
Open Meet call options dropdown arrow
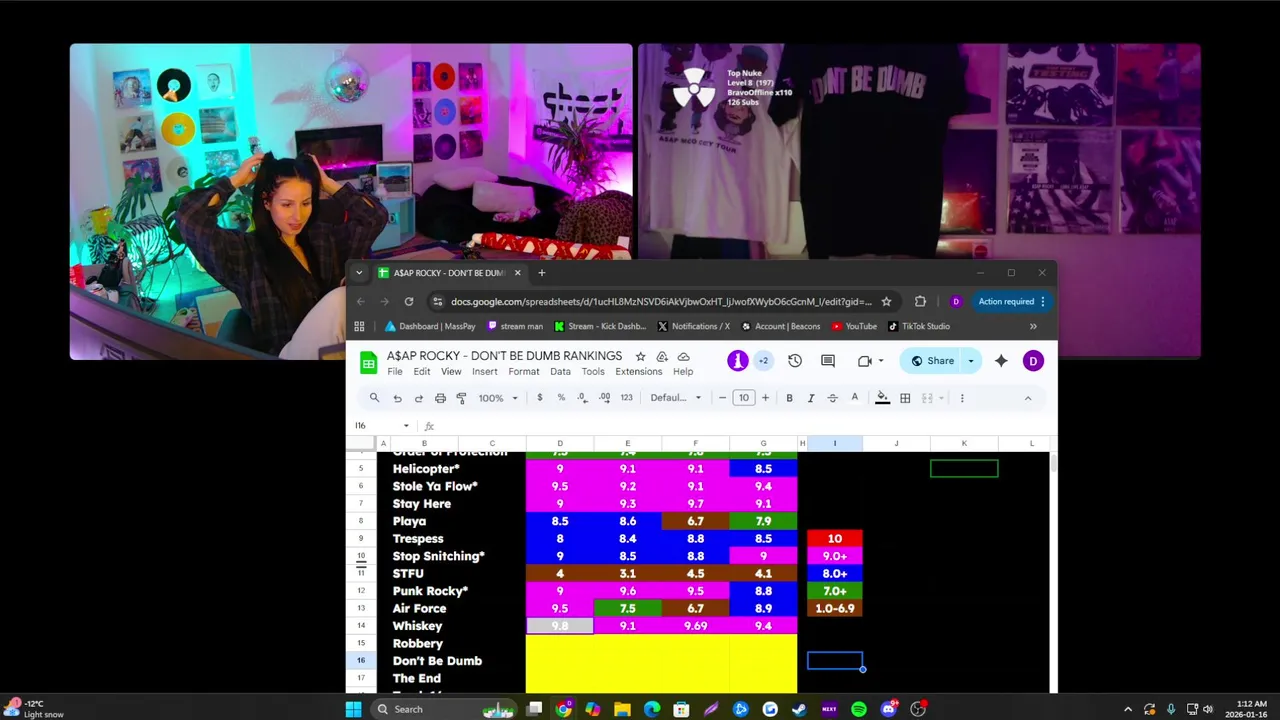point(881,361)
